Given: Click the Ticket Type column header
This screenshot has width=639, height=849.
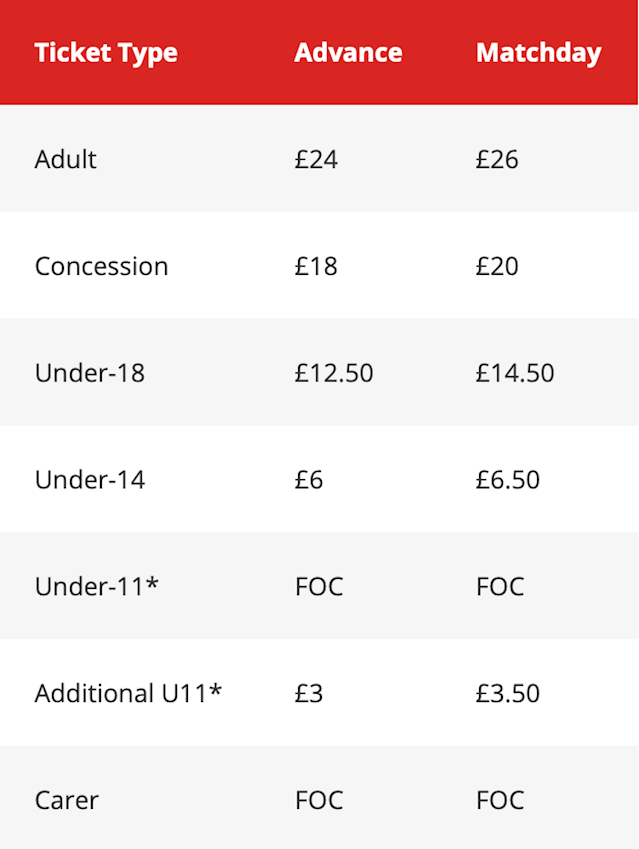Looking at the screenshot, I should [x=106, y=53].
